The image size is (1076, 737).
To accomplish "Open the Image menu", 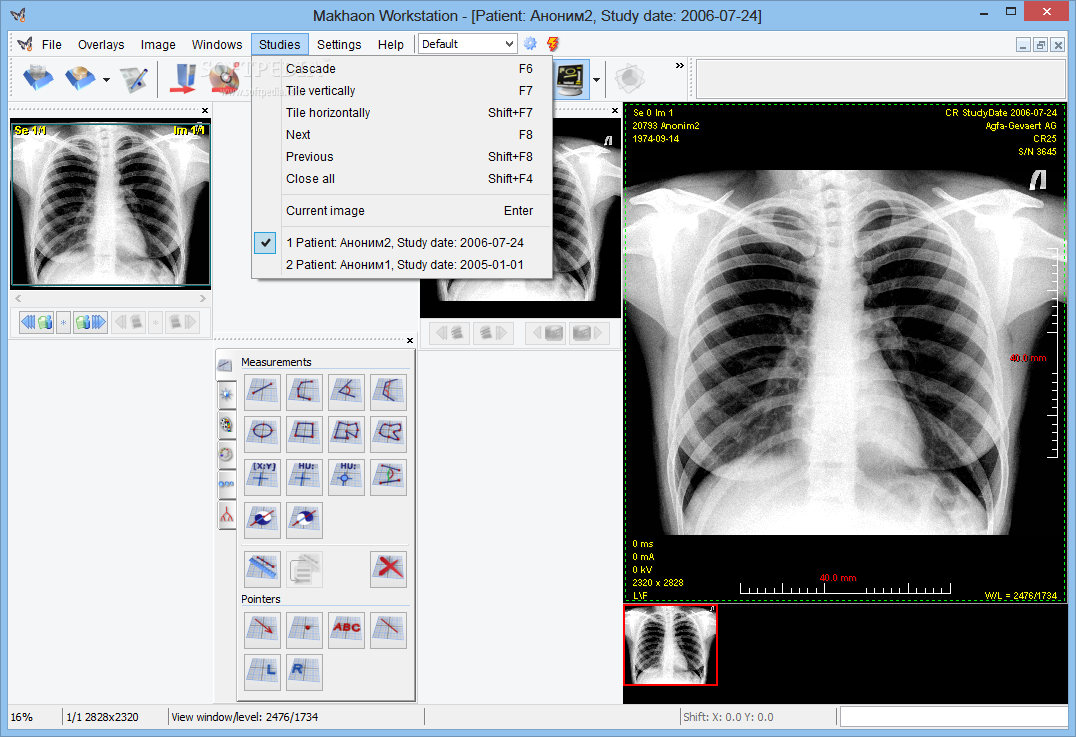I will [x=158, y=45].
